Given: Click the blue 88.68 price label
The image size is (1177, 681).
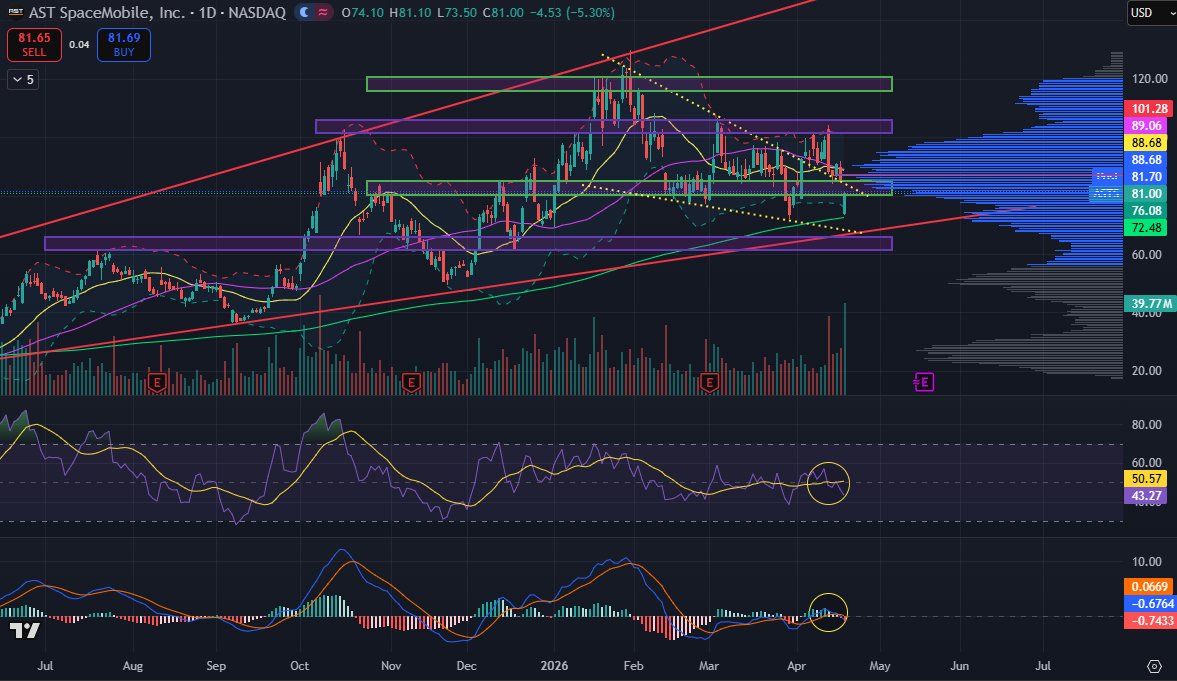Looking at the screenshot, I should tap(1145, 159).
